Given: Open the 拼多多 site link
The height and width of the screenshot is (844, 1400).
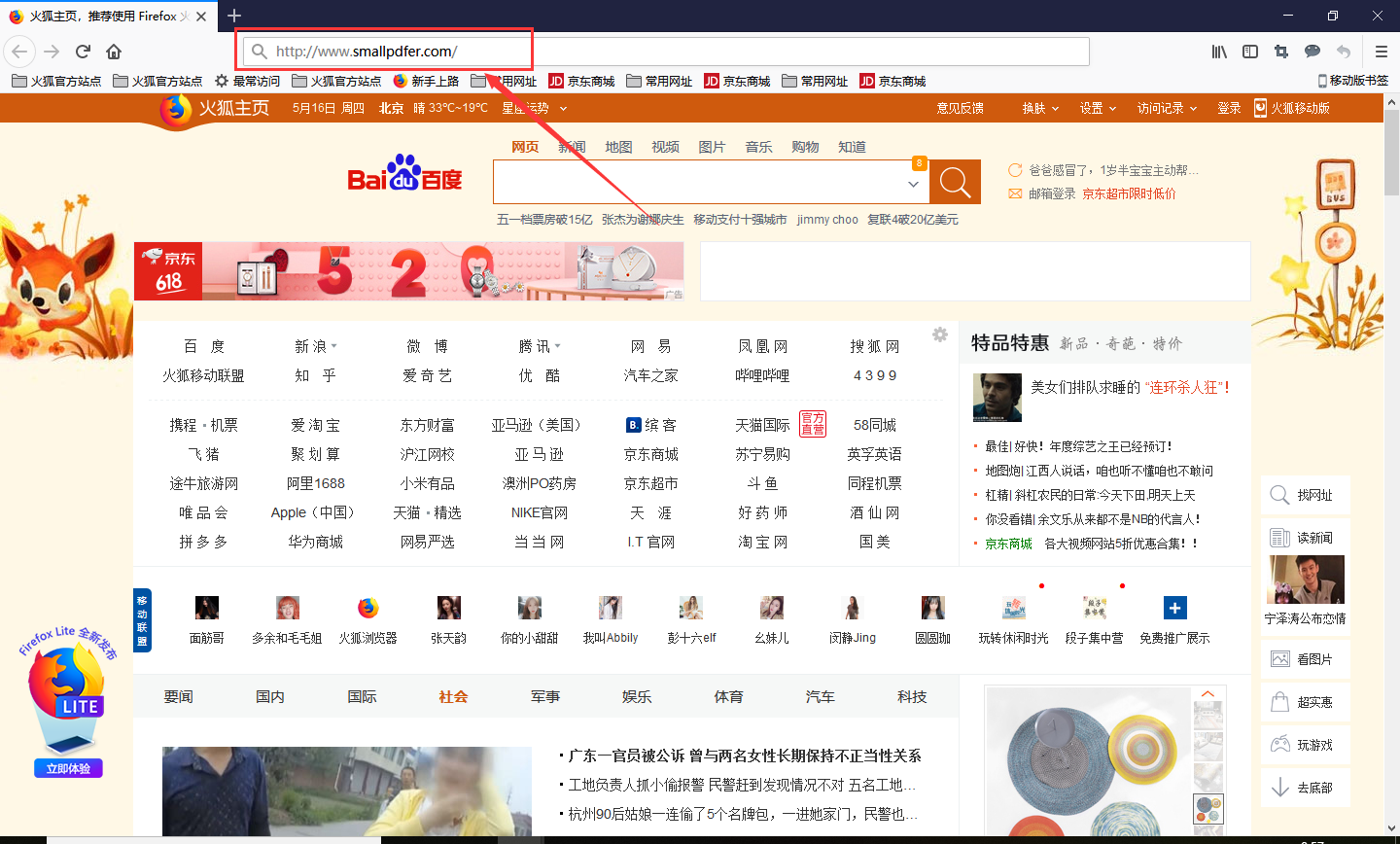Looking at the screenshot, I should click(x=203, y=542).
